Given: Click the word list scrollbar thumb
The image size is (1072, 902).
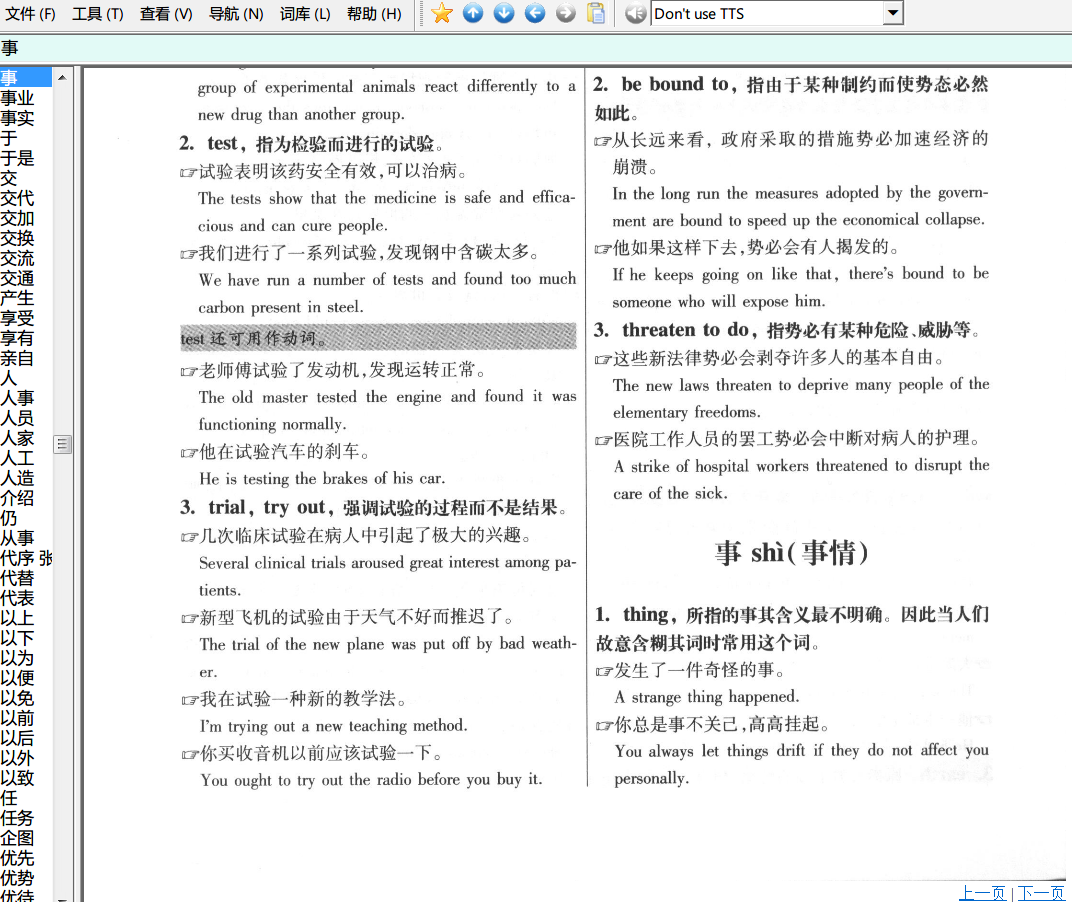Looking at the screenshot, I should coord(62,445).
